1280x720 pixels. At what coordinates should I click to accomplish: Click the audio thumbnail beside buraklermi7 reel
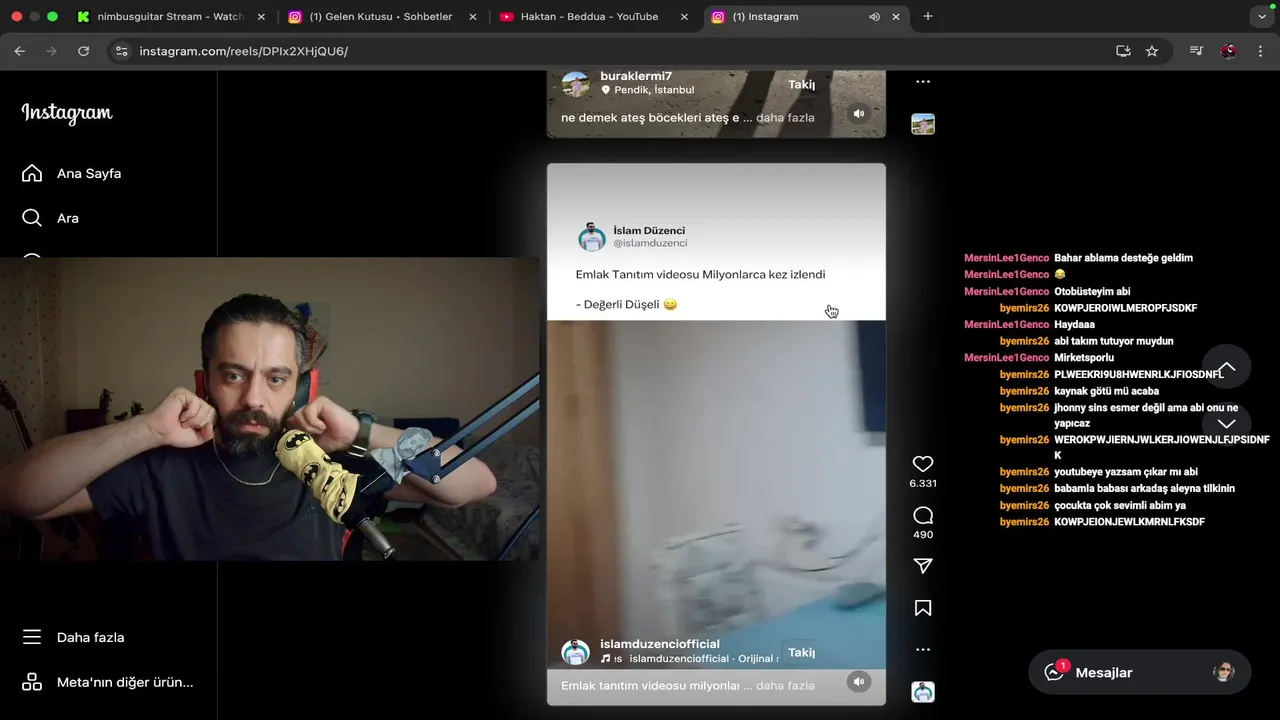tap(923, 124)
